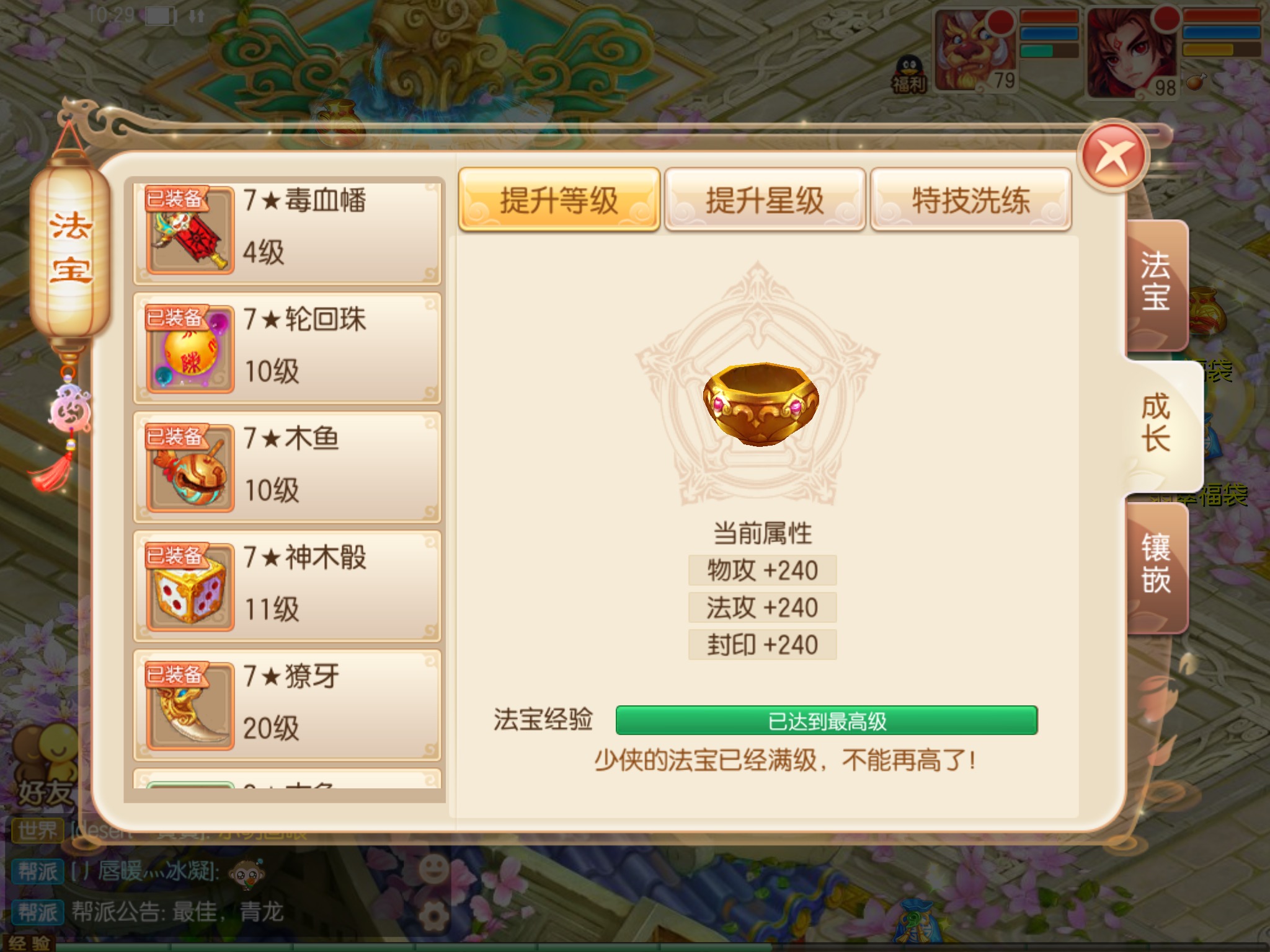This screenshot has width=1270, height=952.
Task: Select the 成长 side tab
Action: [1163, 425]
